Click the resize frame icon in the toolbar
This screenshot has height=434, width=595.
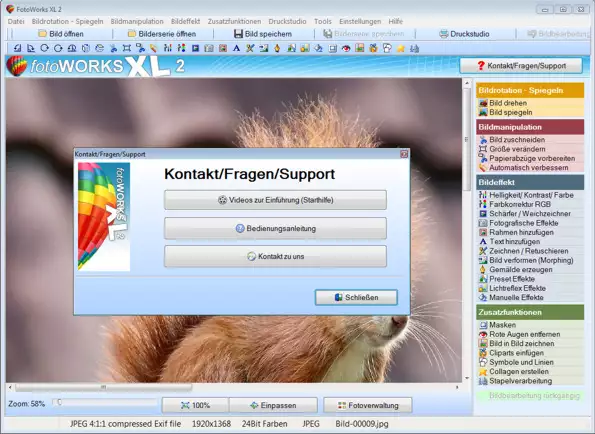tap(127, 48)
